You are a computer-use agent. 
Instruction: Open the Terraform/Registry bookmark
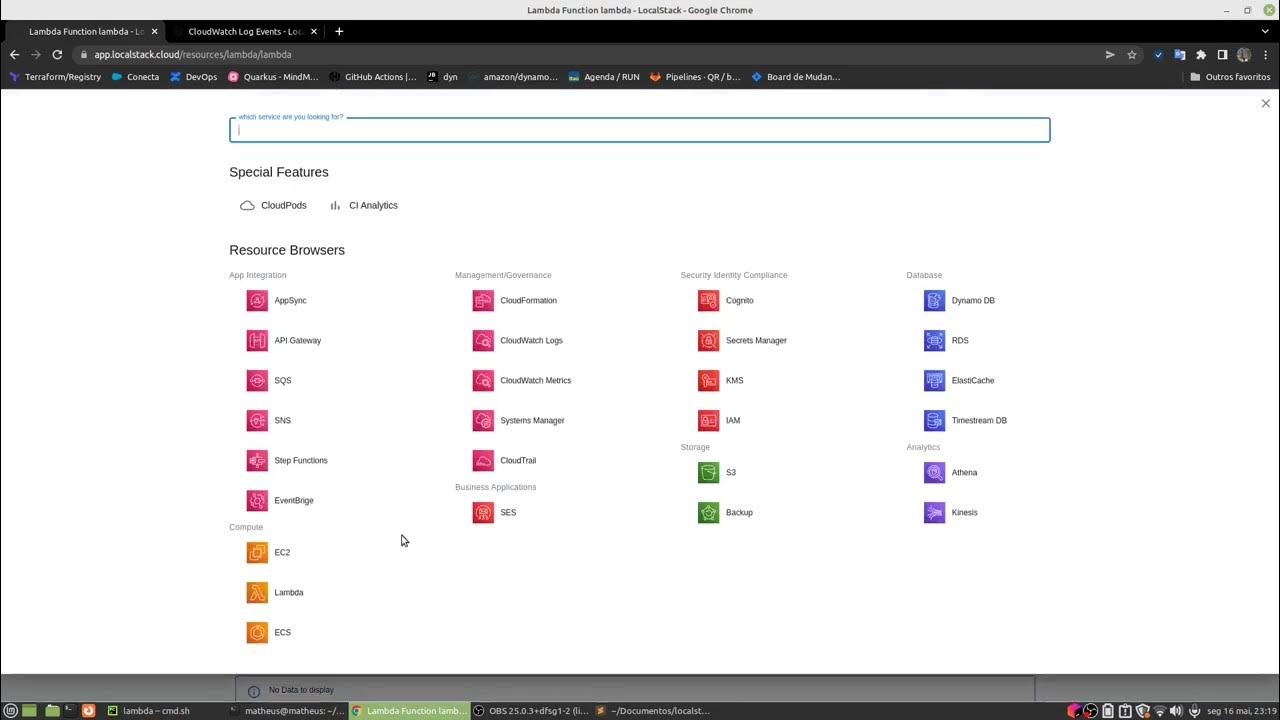55,77
